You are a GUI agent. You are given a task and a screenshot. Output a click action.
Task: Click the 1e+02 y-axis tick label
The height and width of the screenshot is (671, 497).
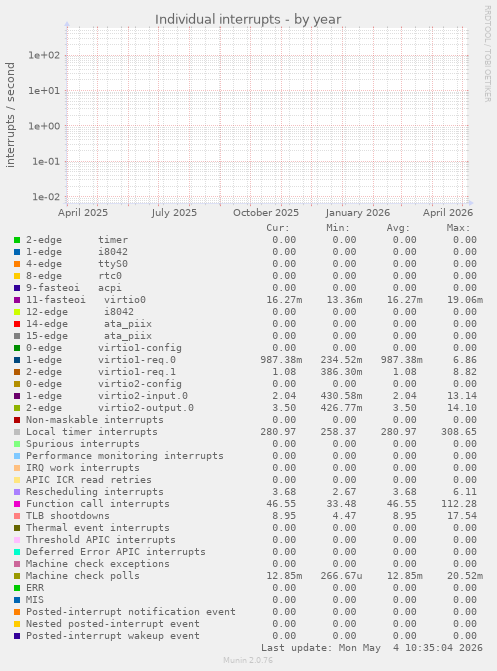(x=44, y=55)
